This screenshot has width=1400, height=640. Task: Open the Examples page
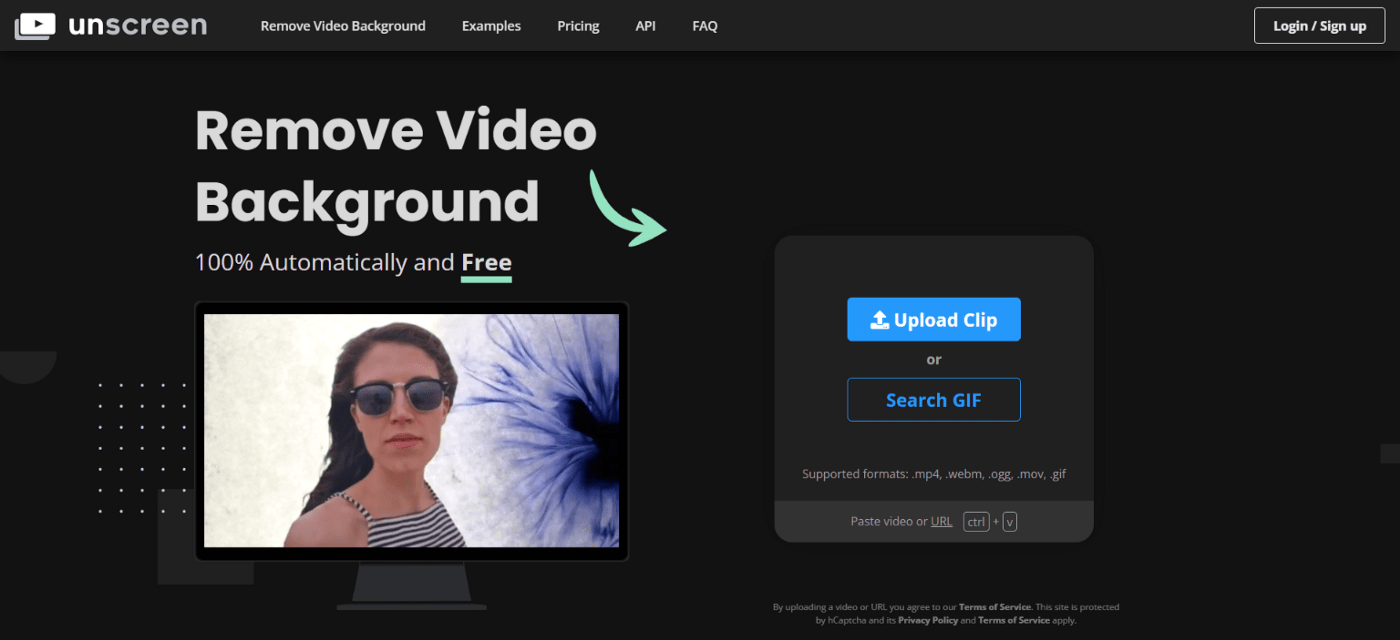pos(491,26)
